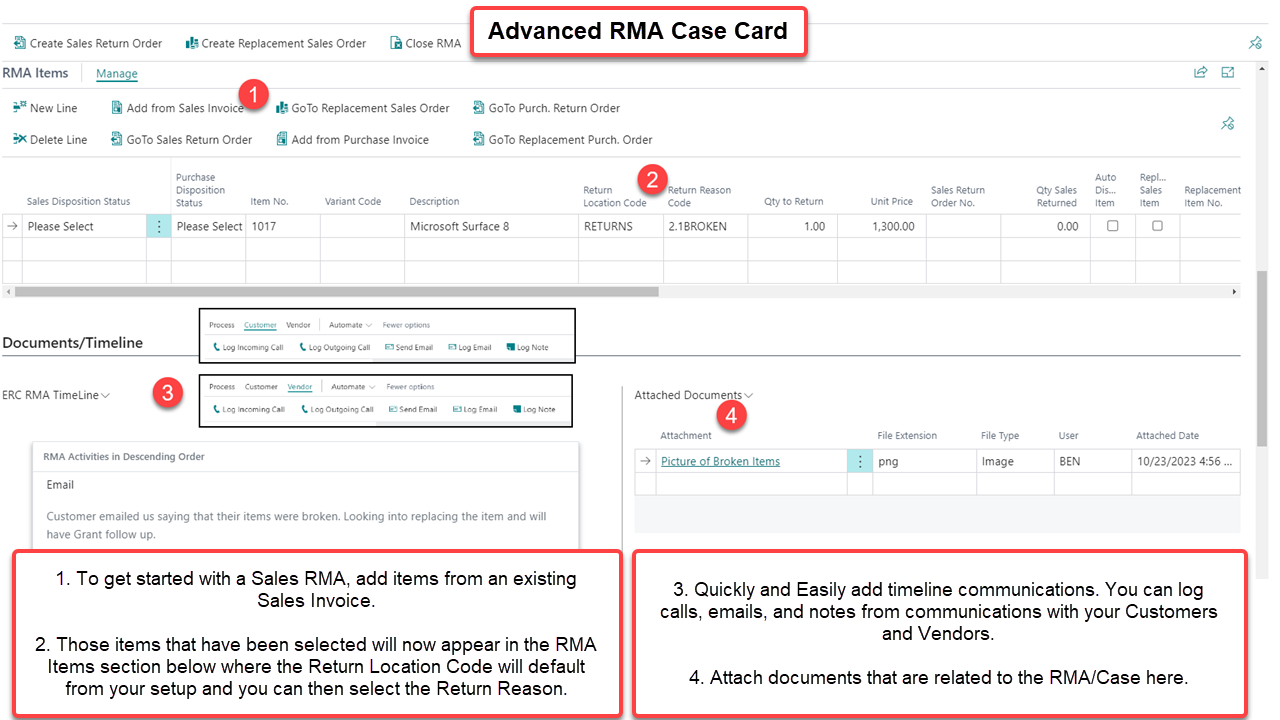Click Log Email in Customer toolbar
This screenshot has width=1280, height=720.
[x=470, y=347]
